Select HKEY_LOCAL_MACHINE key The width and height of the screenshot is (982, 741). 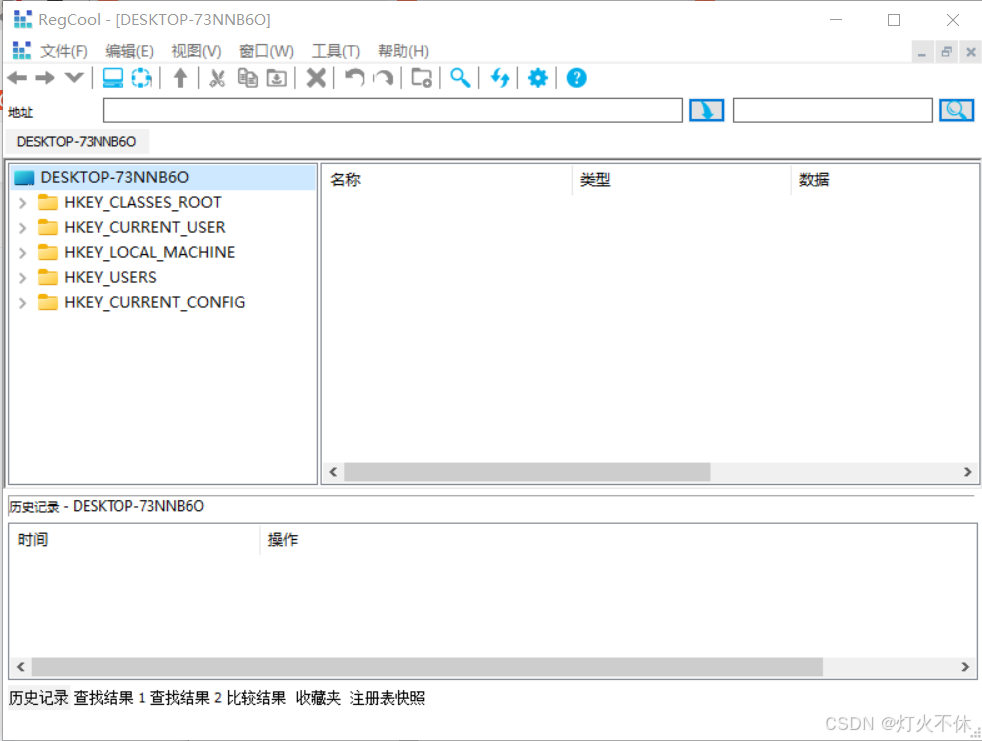pos(150,252)
